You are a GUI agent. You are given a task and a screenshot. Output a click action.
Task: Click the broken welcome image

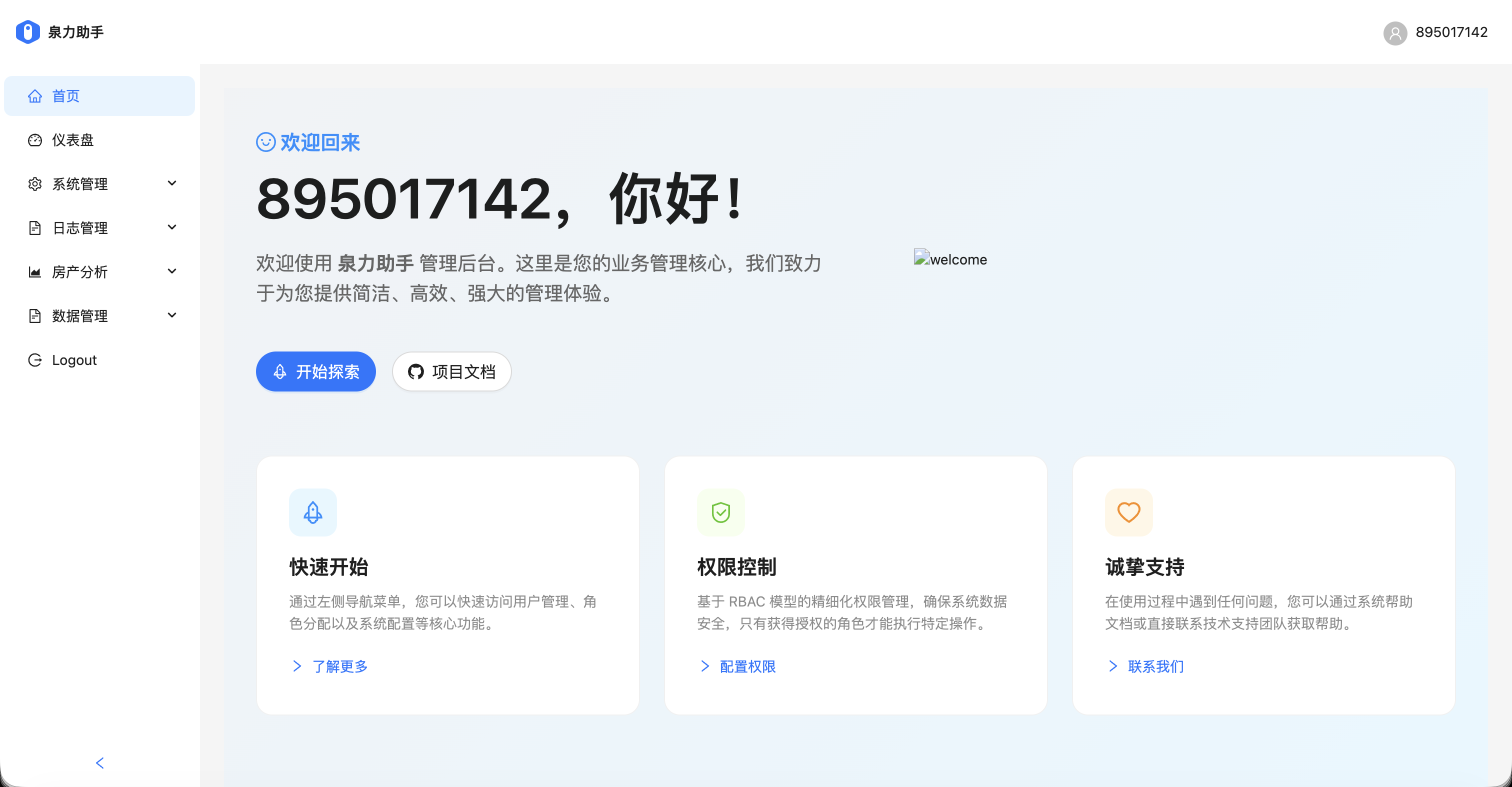[x=949, y=259]
